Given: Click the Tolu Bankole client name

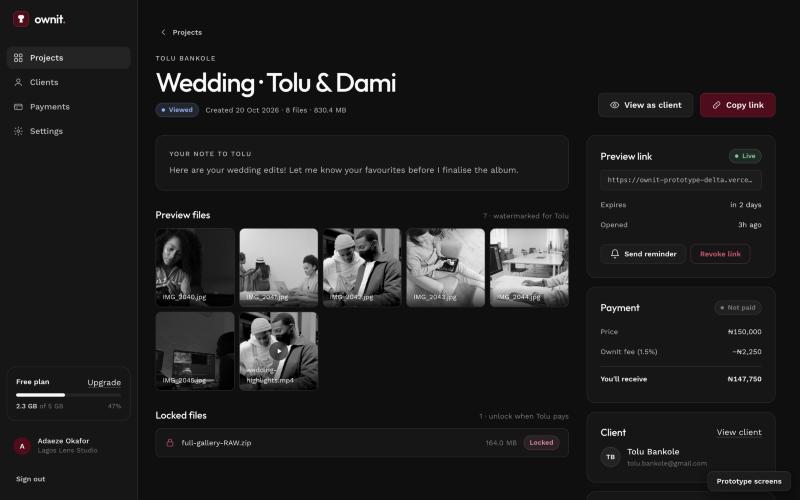Looking at the screenshot, I should pos(653,452).
